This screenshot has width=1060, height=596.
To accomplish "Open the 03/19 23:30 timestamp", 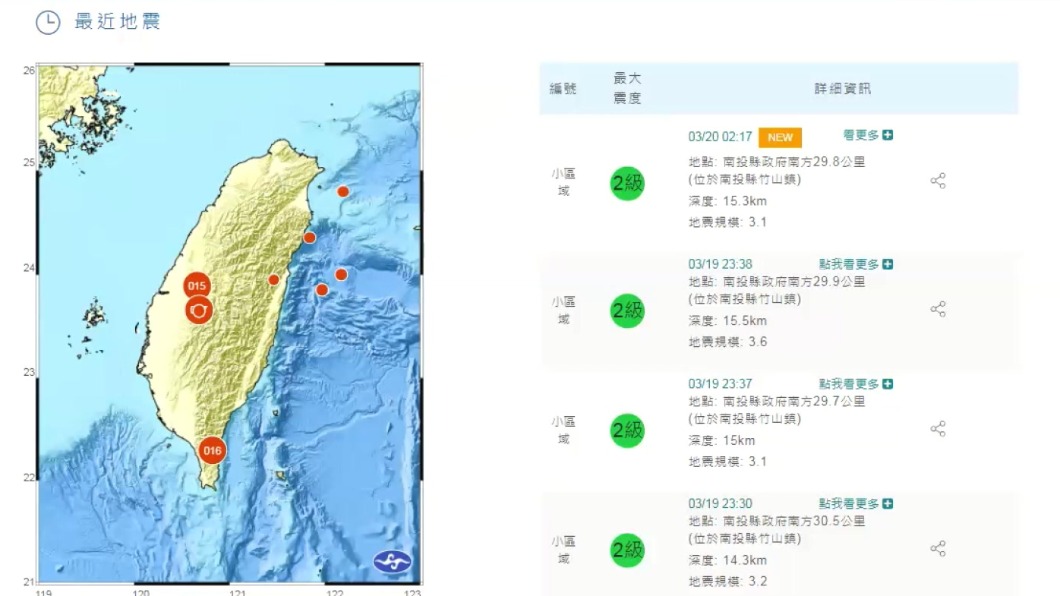I will [x=720, y=503].
